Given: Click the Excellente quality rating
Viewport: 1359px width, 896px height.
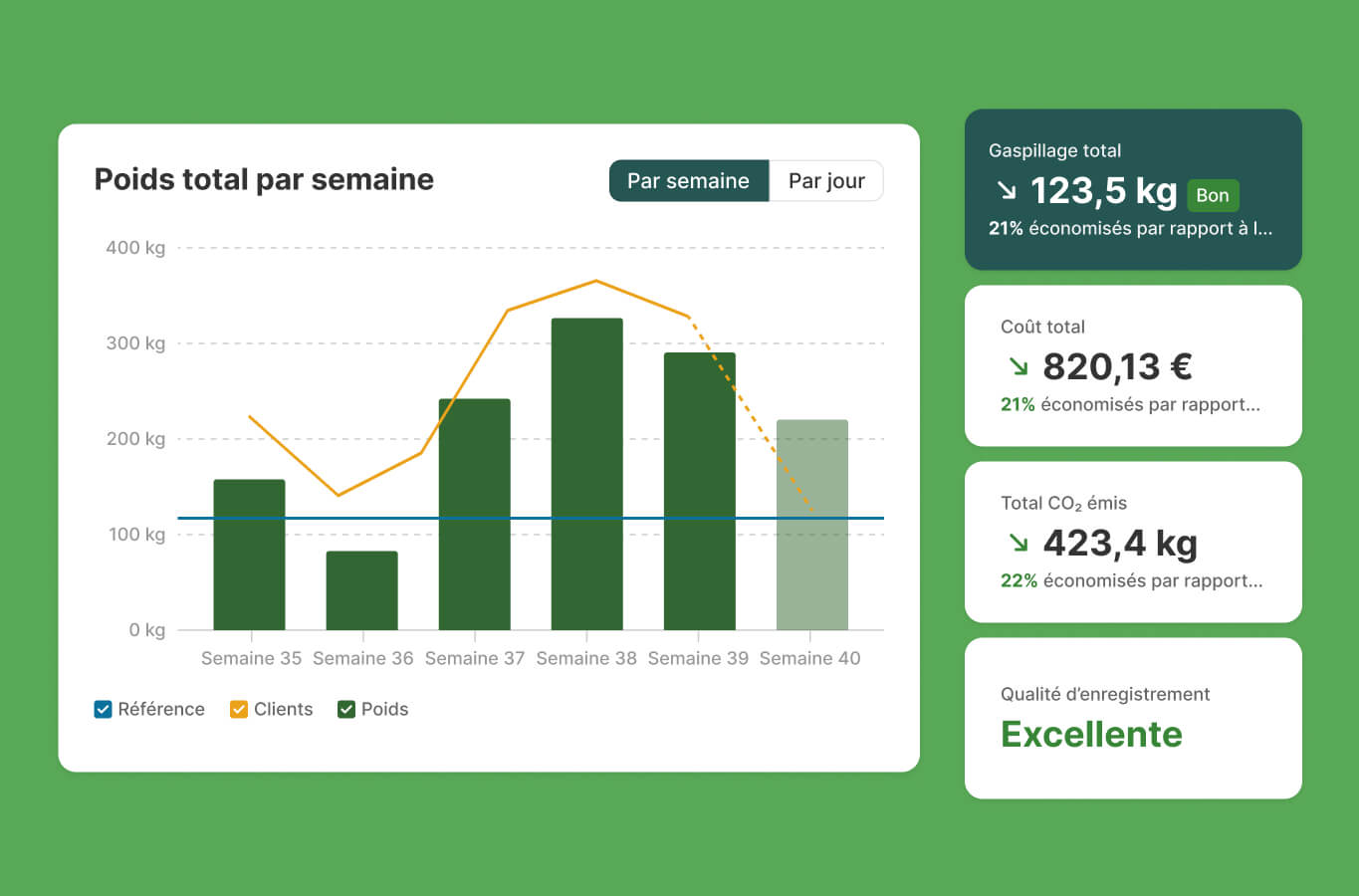Looking at the screenshot, I should coord(1091,735).
